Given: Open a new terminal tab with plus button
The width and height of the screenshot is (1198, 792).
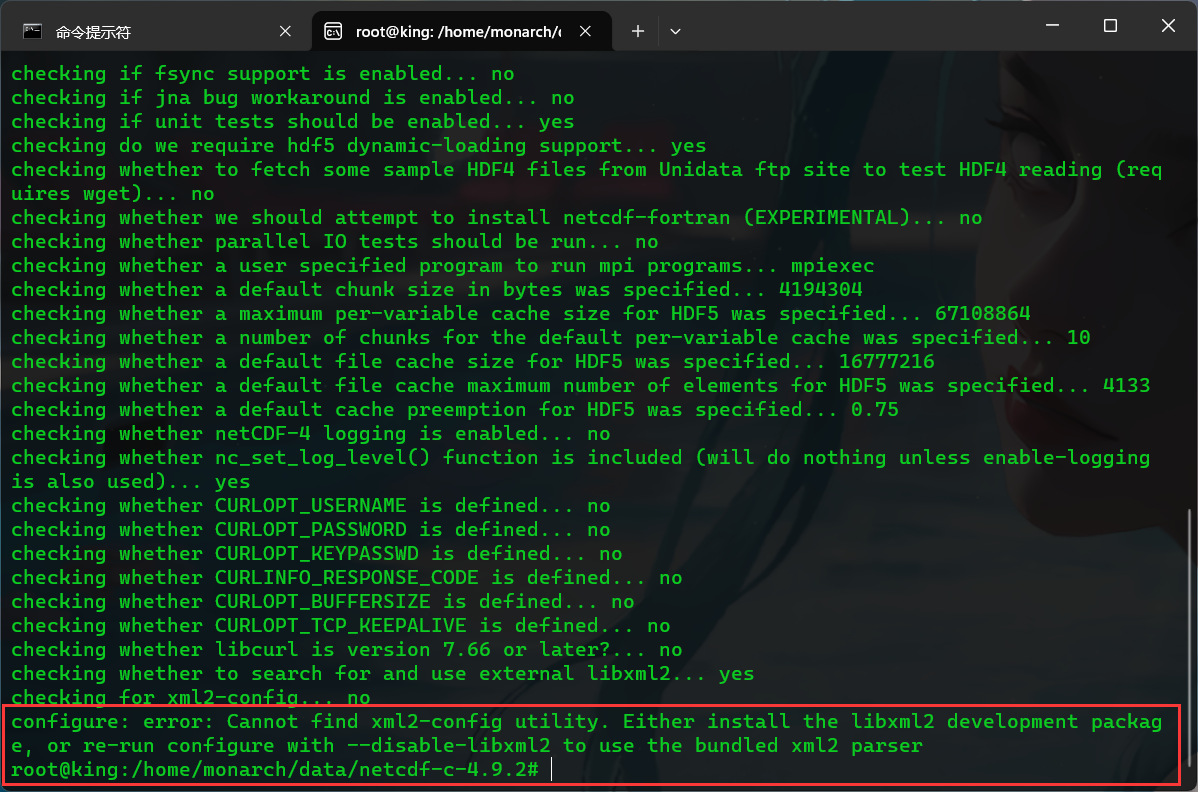Looking at the screenshot, I should click(638, 31).
